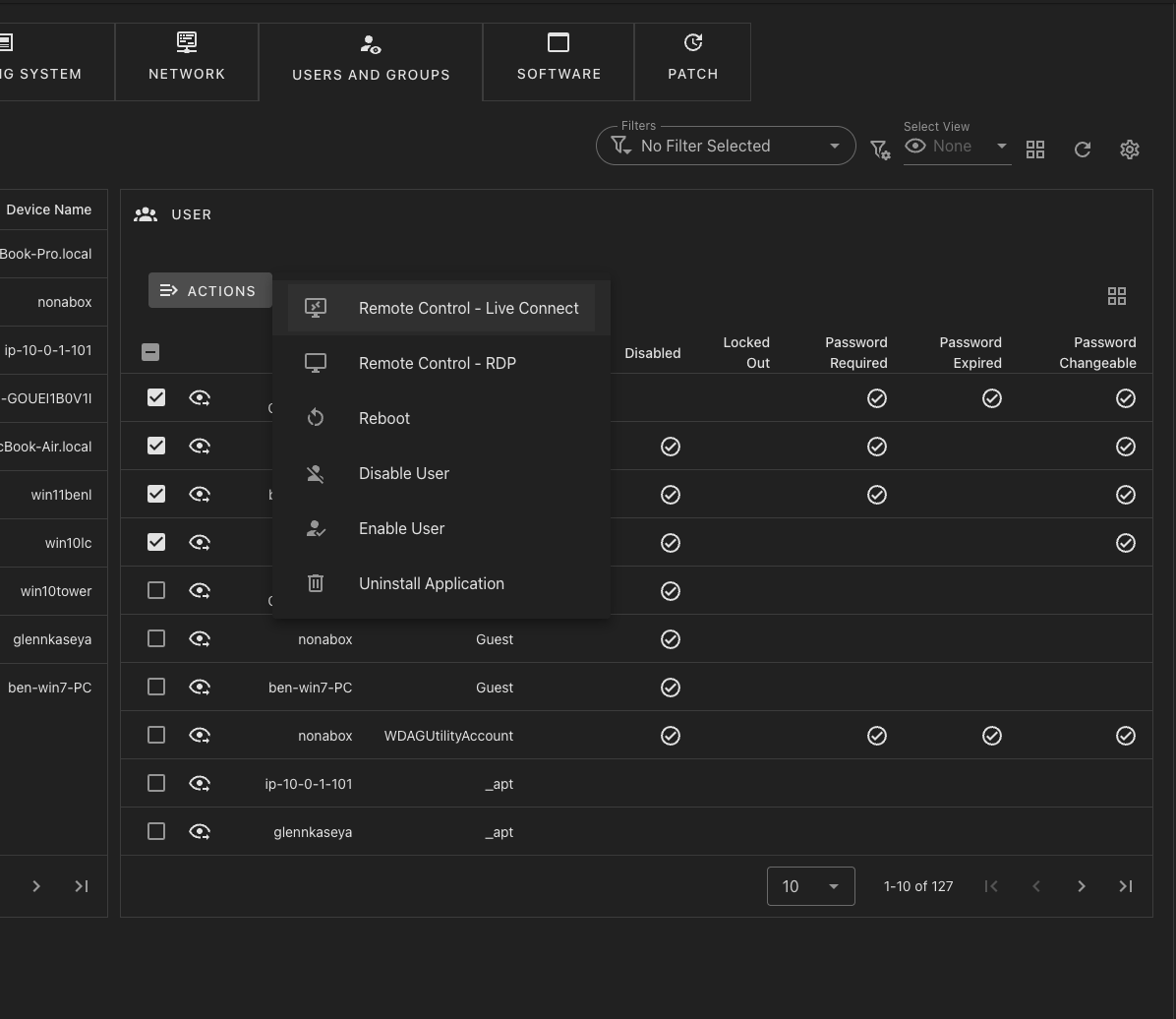Clear all selections via the header checkbox
Viewport: 1176px width, 1019px height.
pyautogui.click(x=149, y=351)
